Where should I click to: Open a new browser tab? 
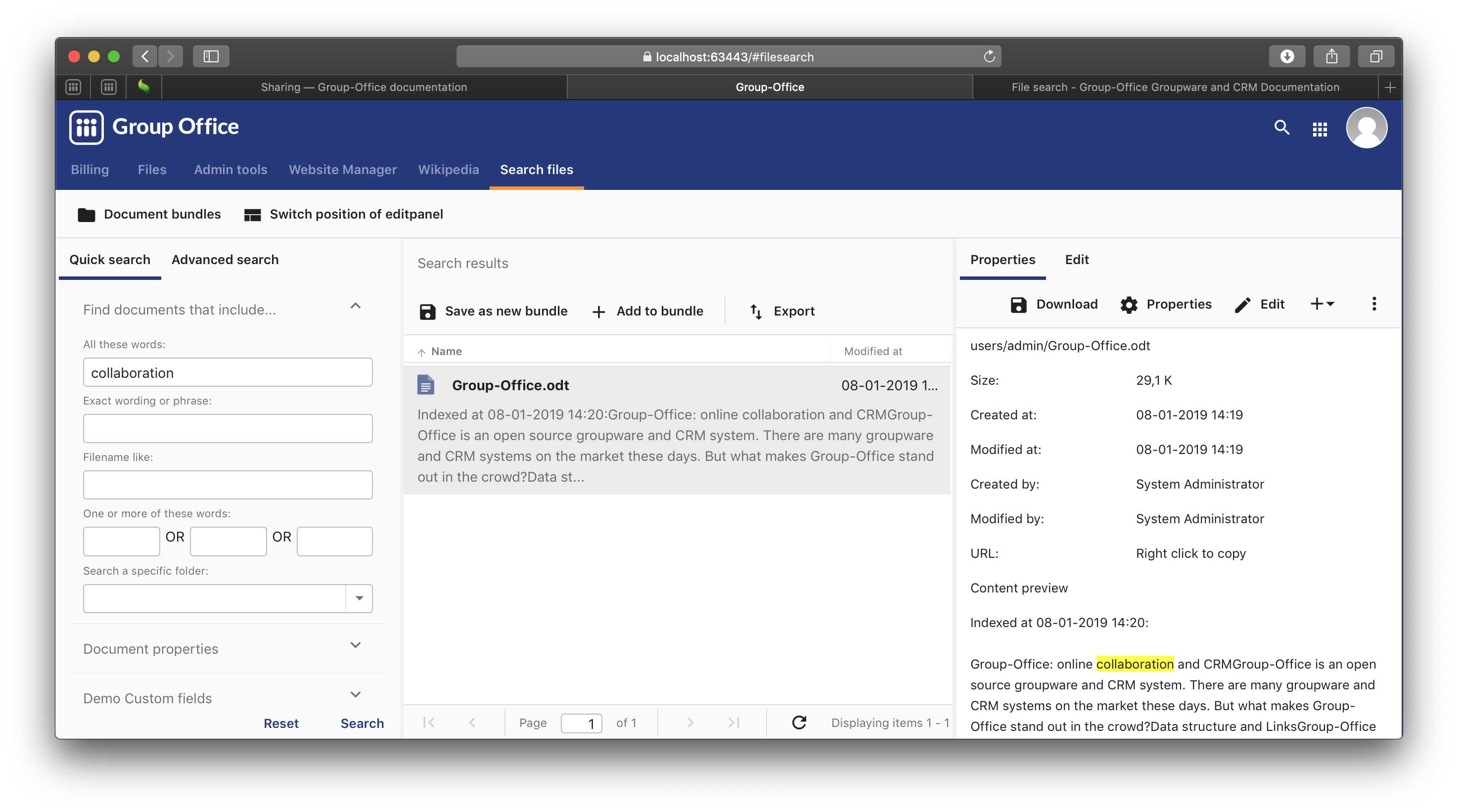click(1390, 87)
